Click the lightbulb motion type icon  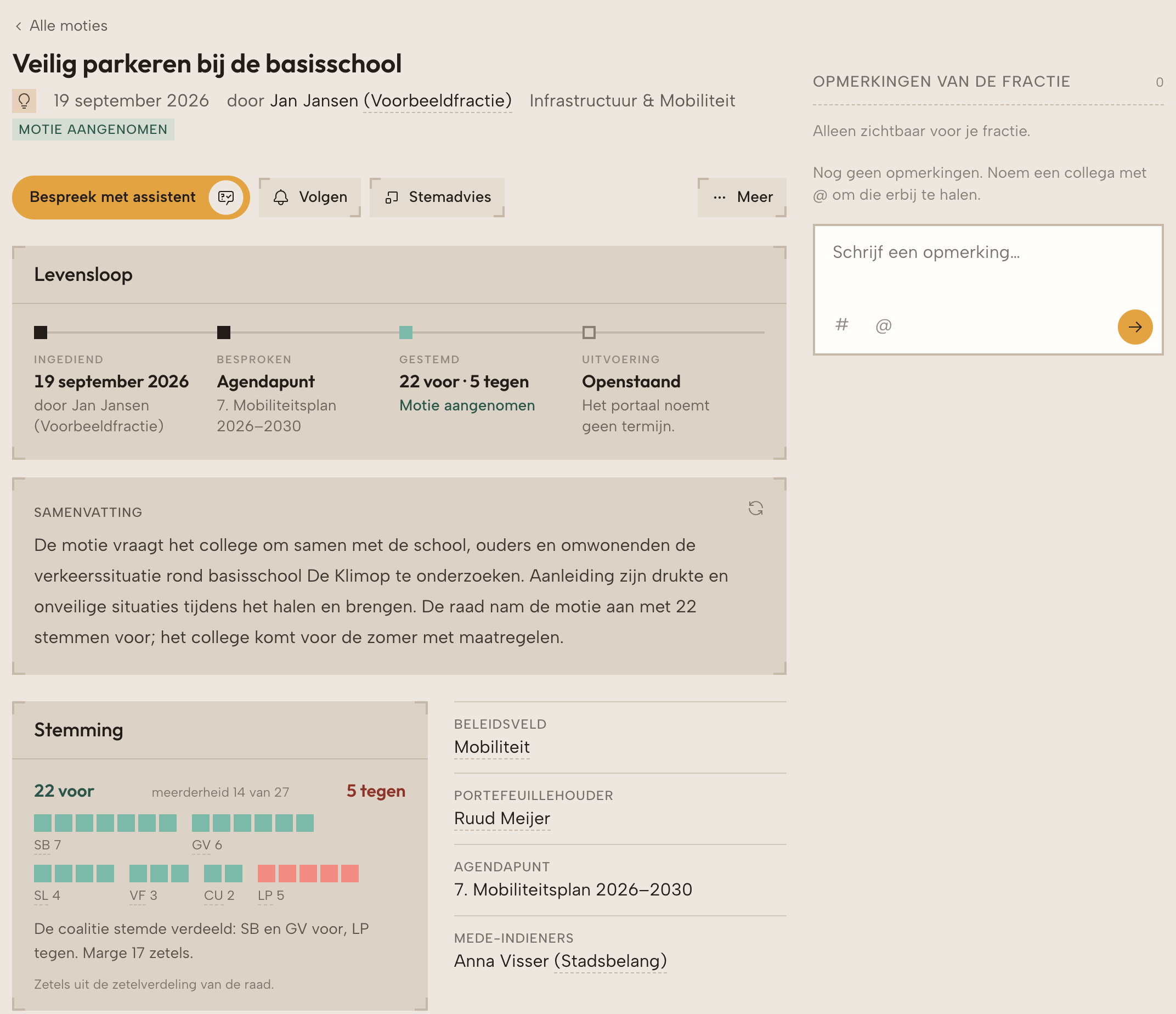tap(24, 101)
